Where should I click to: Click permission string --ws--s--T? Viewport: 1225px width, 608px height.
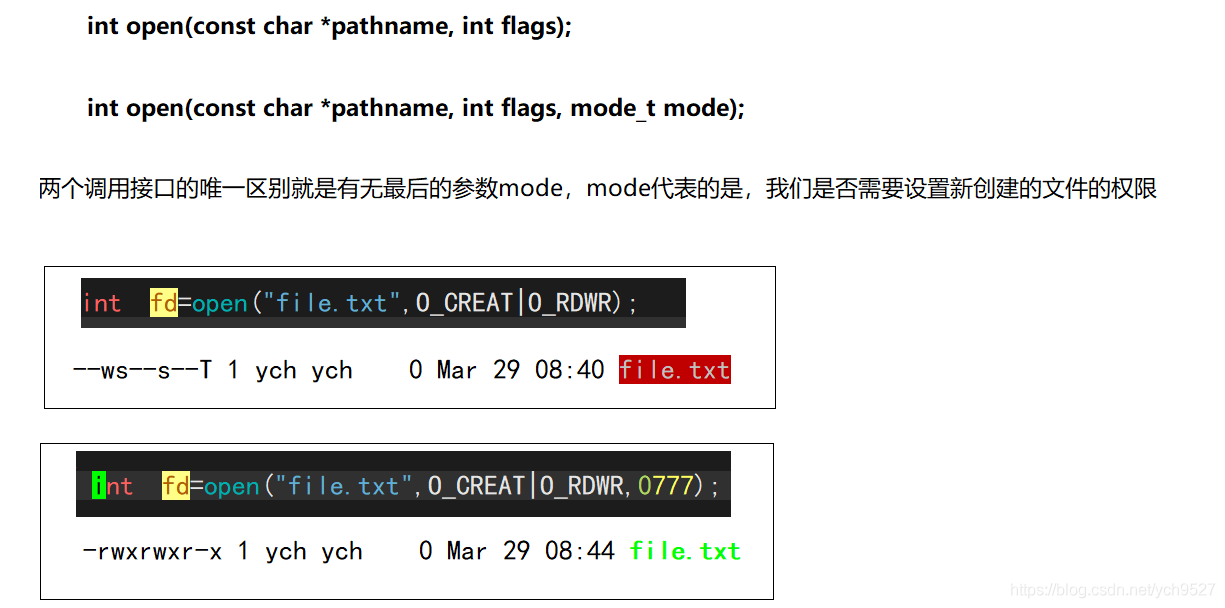click(x=142, y=370)
